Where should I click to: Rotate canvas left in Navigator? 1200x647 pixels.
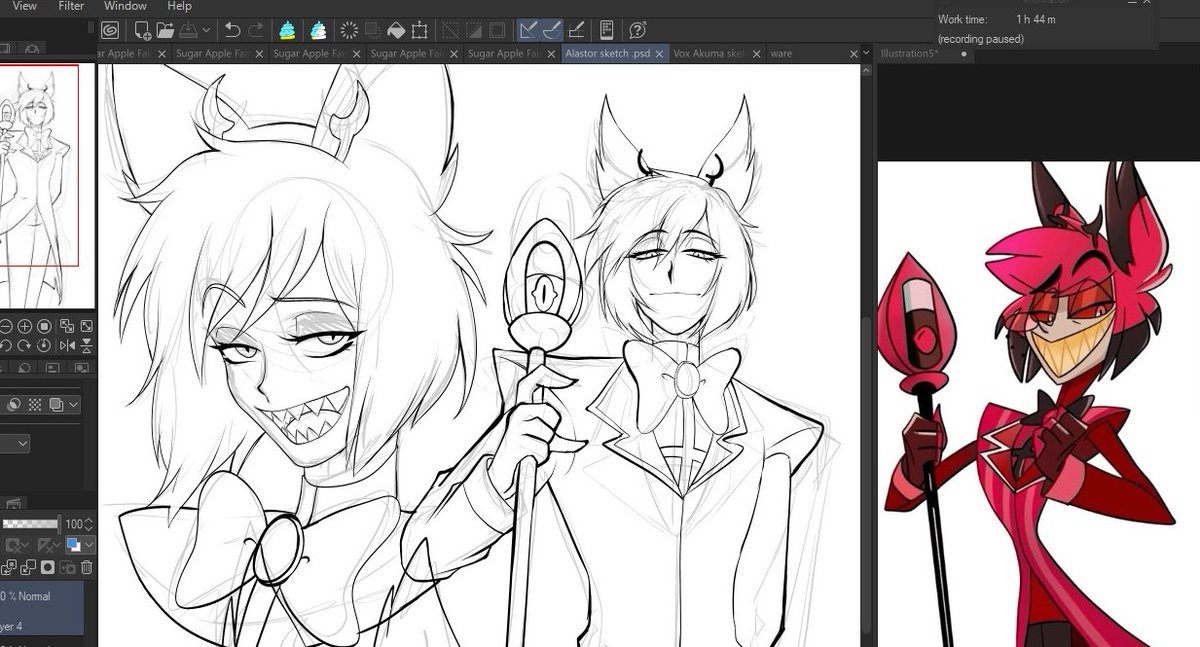(x=6, y=346)
